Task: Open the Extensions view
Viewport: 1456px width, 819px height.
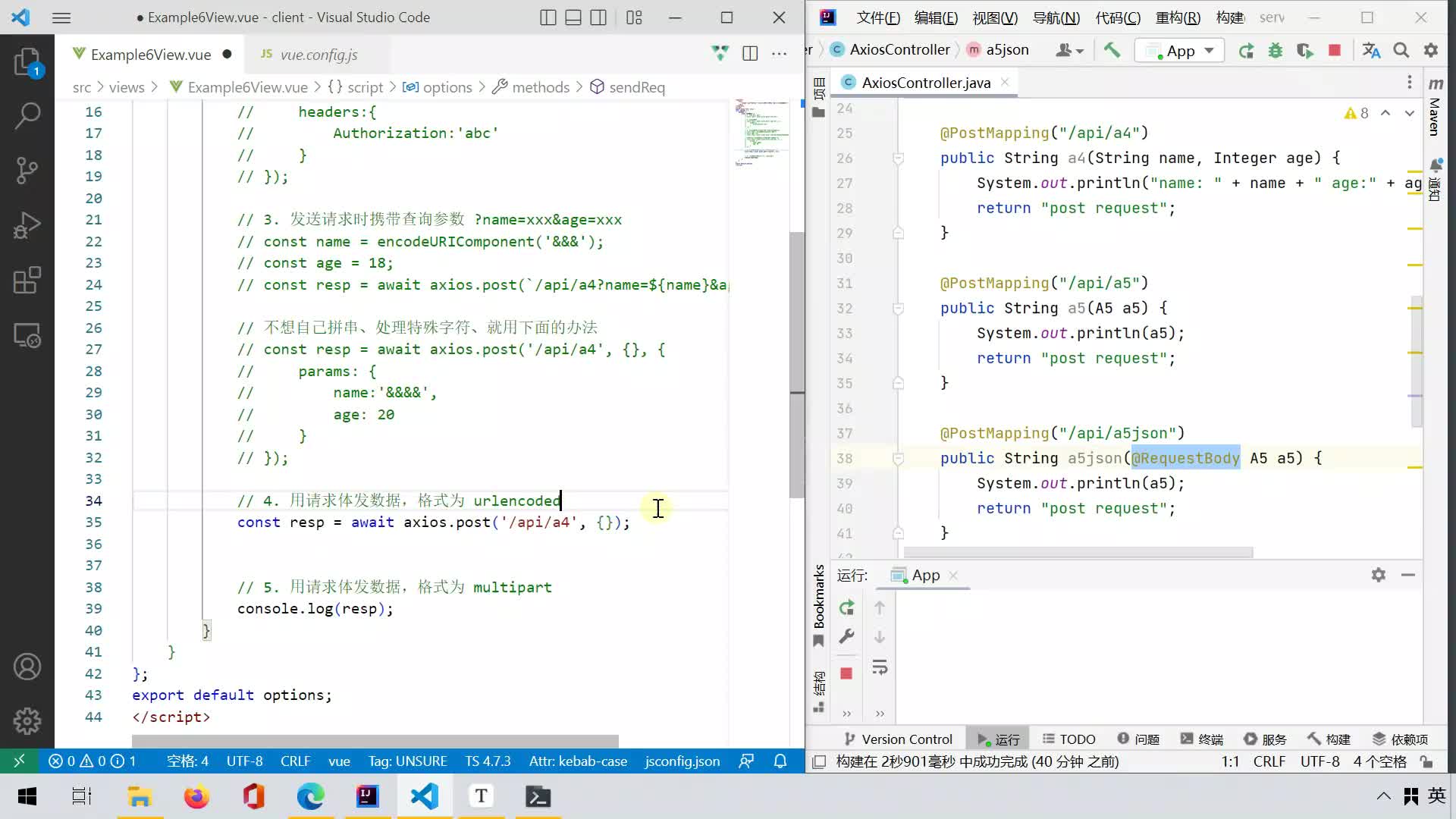Action: coord(27,280)
